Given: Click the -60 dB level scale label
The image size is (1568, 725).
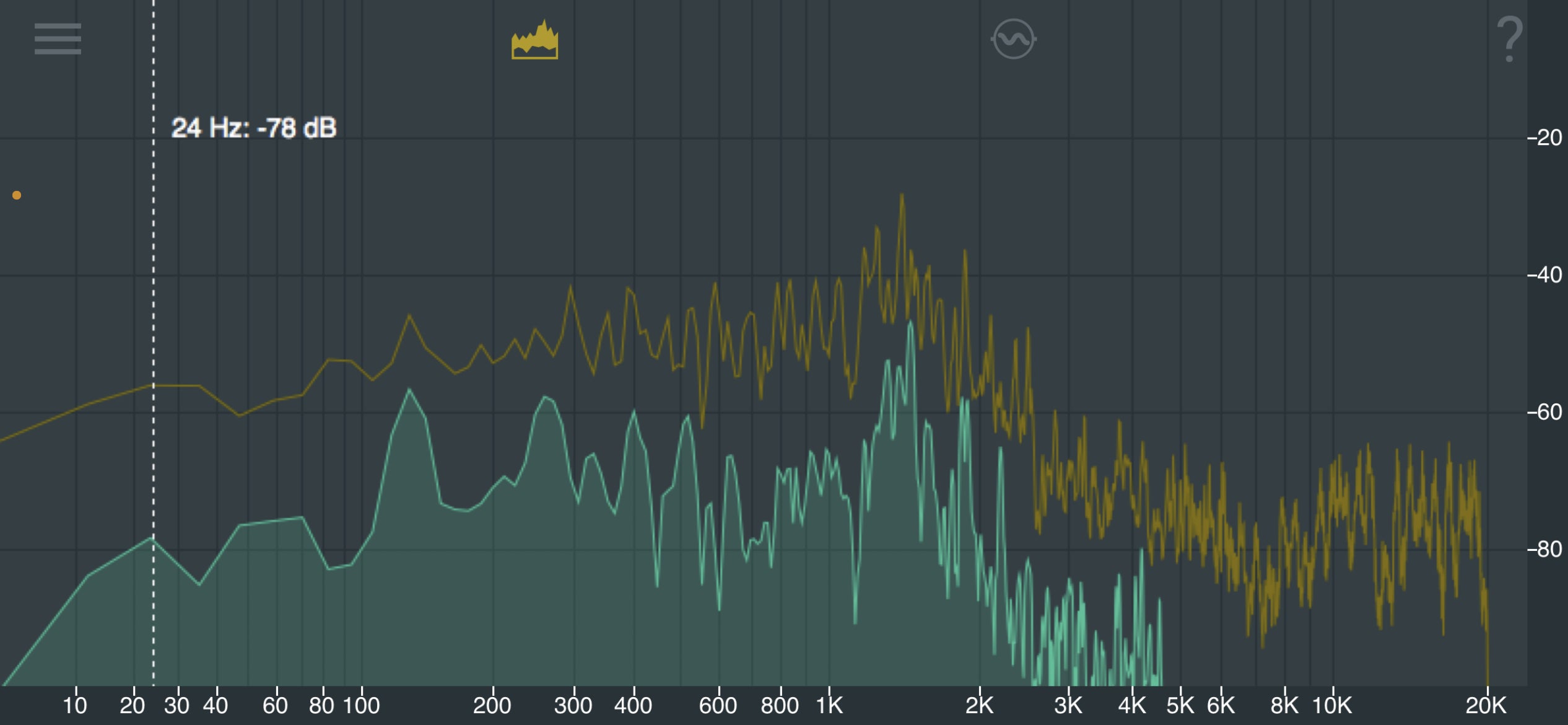Looking at the screenshot, I should [x=1544, y=412].
